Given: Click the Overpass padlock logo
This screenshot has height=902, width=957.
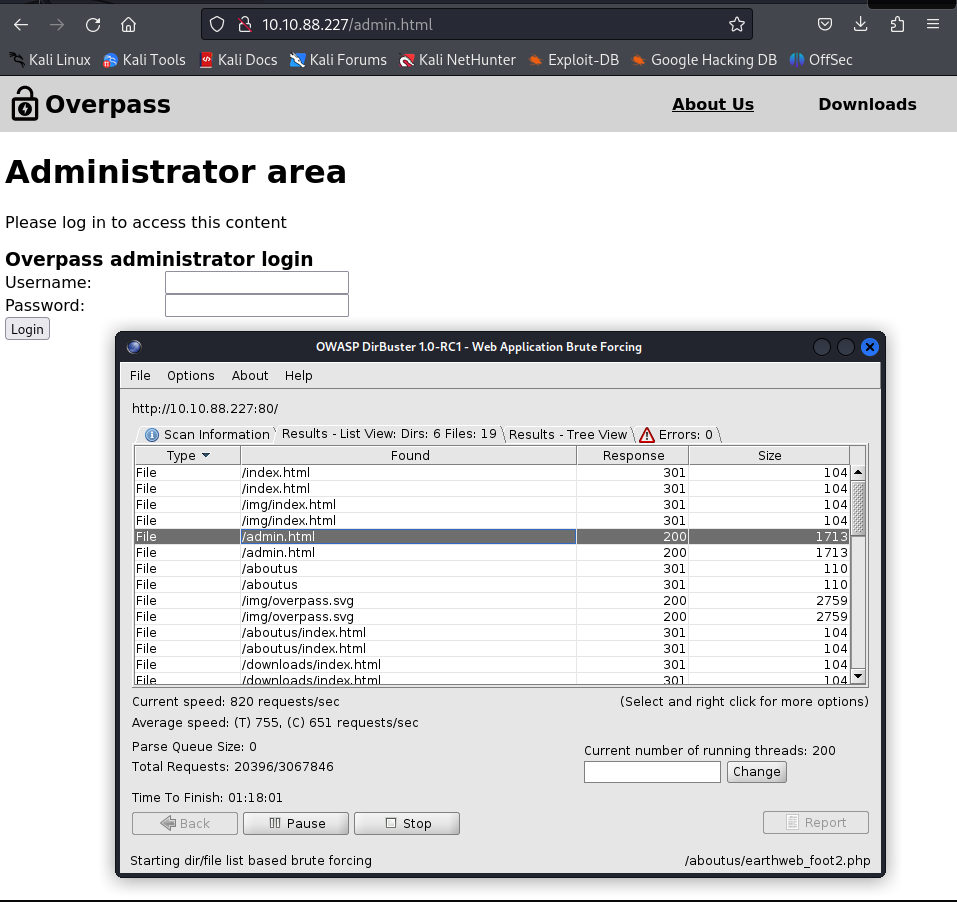Looking at the screenshot, I should click(x=24, y=104).
